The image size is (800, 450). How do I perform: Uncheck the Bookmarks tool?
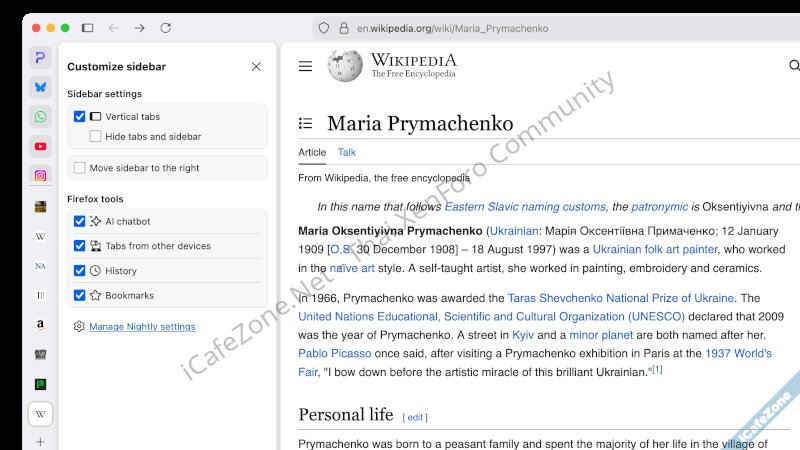pos(80,295)
